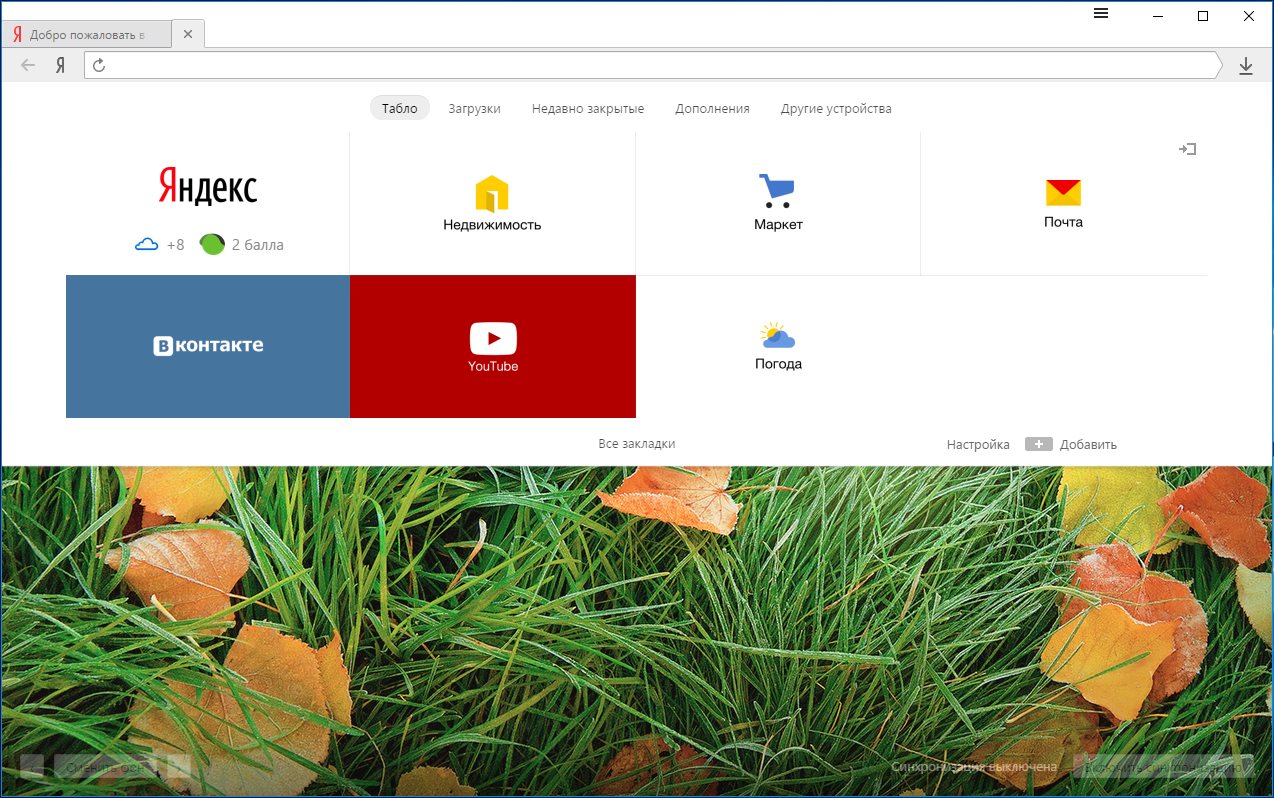Click the login icon on Tableau
Screen dimensions: 1274x798
[1187, 149]
